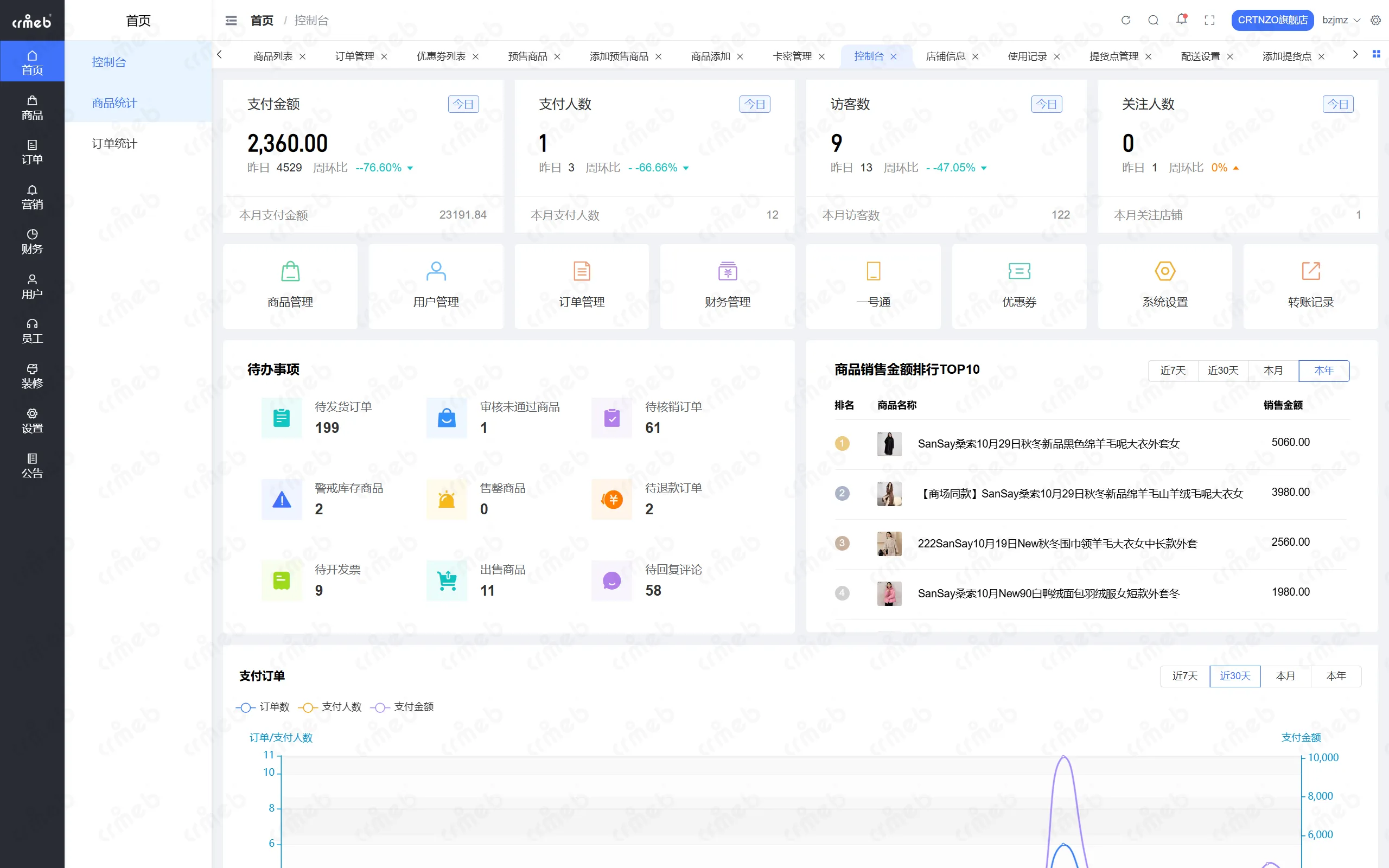Open 订单统计 in the submenu
The width and height of the screenshot is (1389, 868).
[x=138, y=144]
